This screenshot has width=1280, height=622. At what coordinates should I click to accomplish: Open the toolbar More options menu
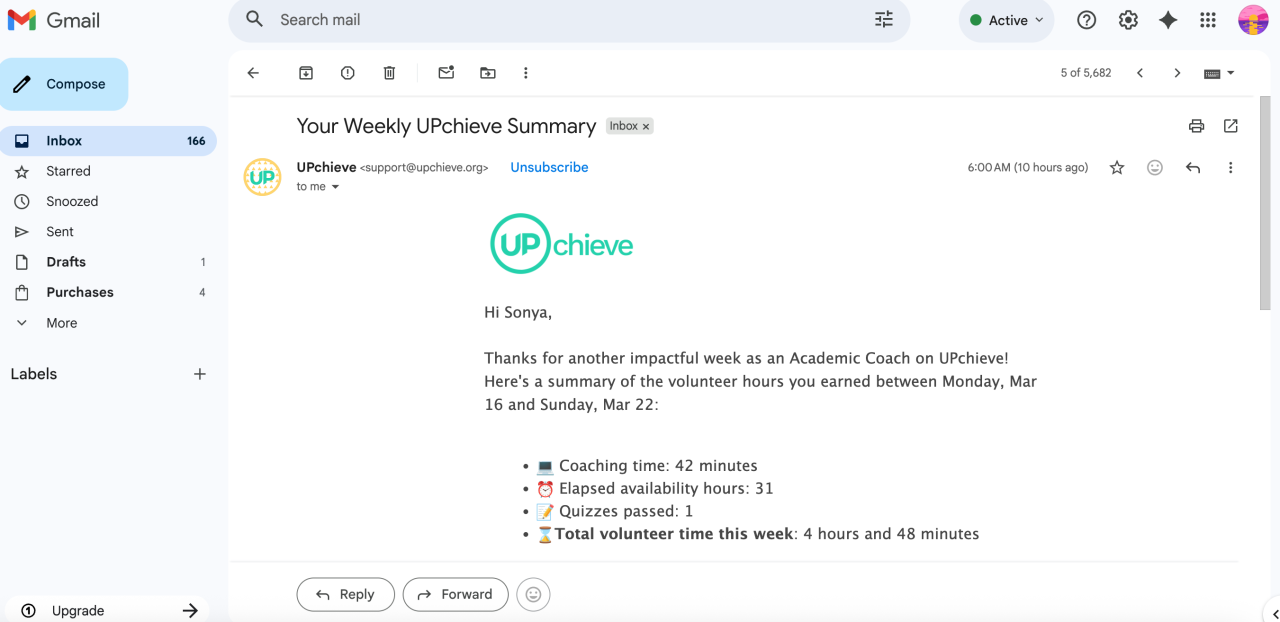click(525, 73)
